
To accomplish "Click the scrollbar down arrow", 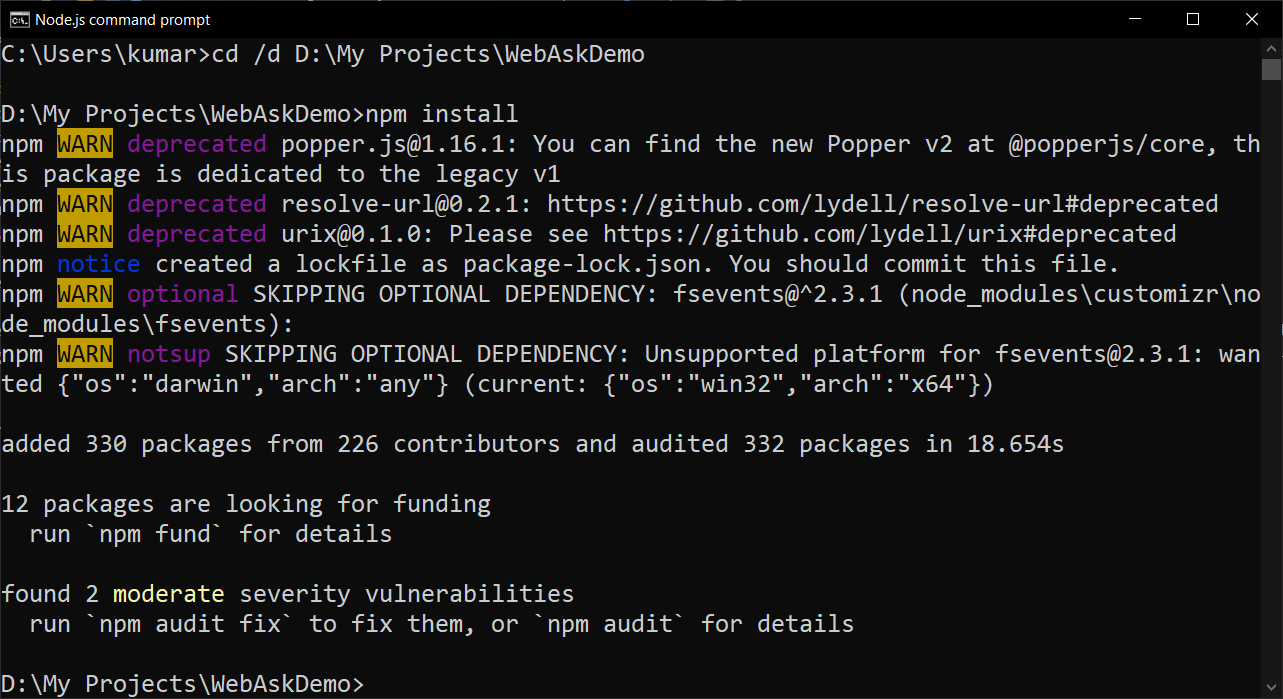I will click(x=1271, y=689).
